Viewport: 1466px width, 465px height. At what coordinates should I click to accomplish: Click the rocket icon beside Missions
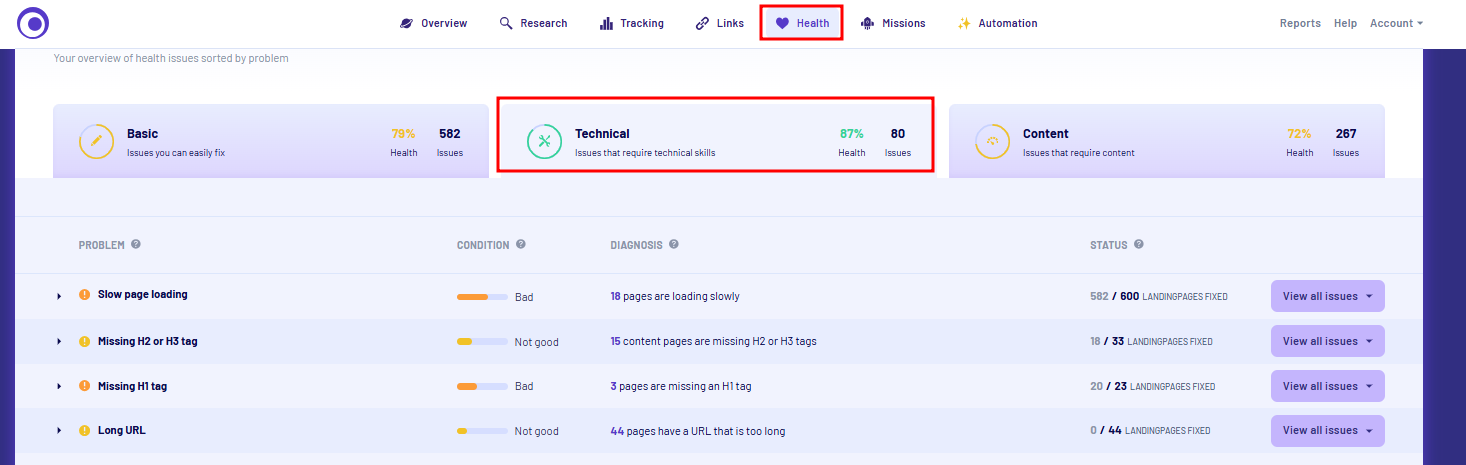pyautogui.click(x=867, y=23)
